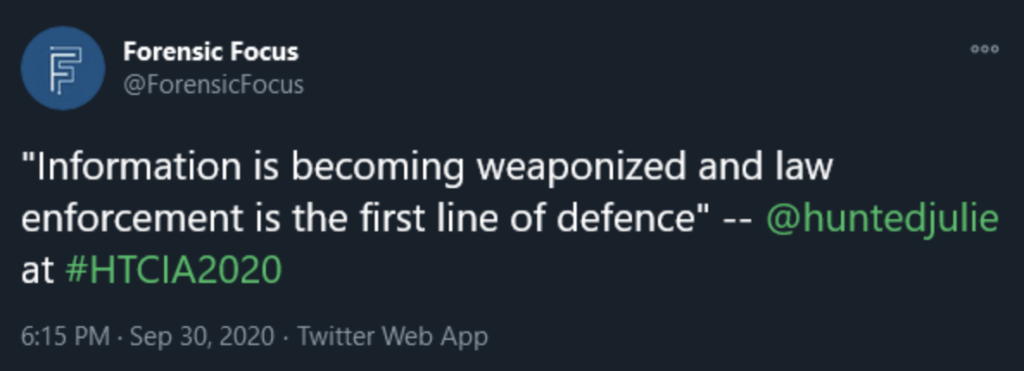Click "weaponized" in the tweet text
This screenshot has height=371, width=1024.
tap(581, 169)
